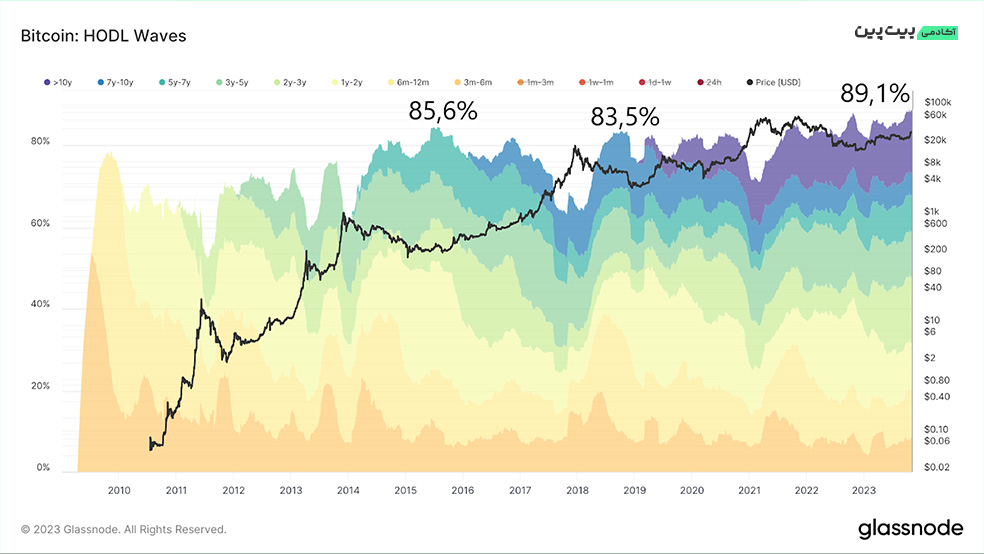The image size is (984, 554).
Task: Toggle the 1d-1w legend entry
Action: [x=655, y=82]
